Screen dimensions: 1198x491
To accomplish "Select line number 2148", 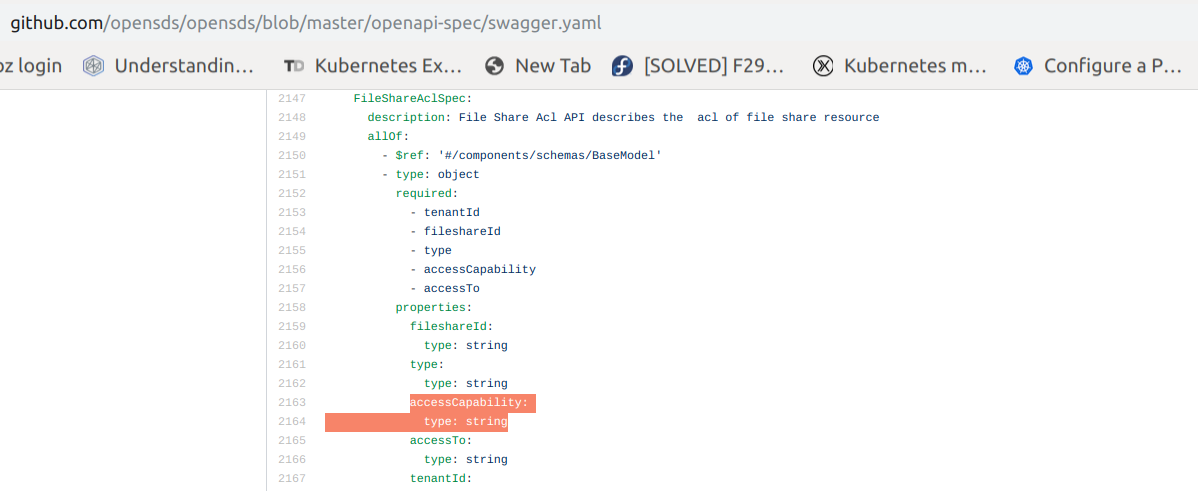I will (x=292, y=118).
